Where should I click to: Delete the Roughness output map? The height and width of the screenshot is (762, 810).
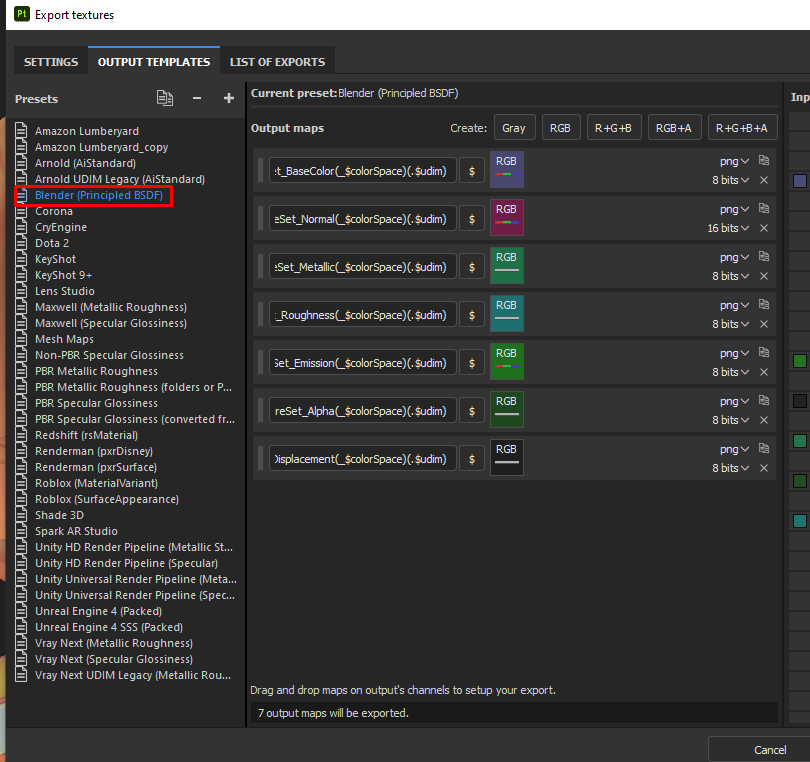[764, 324]
